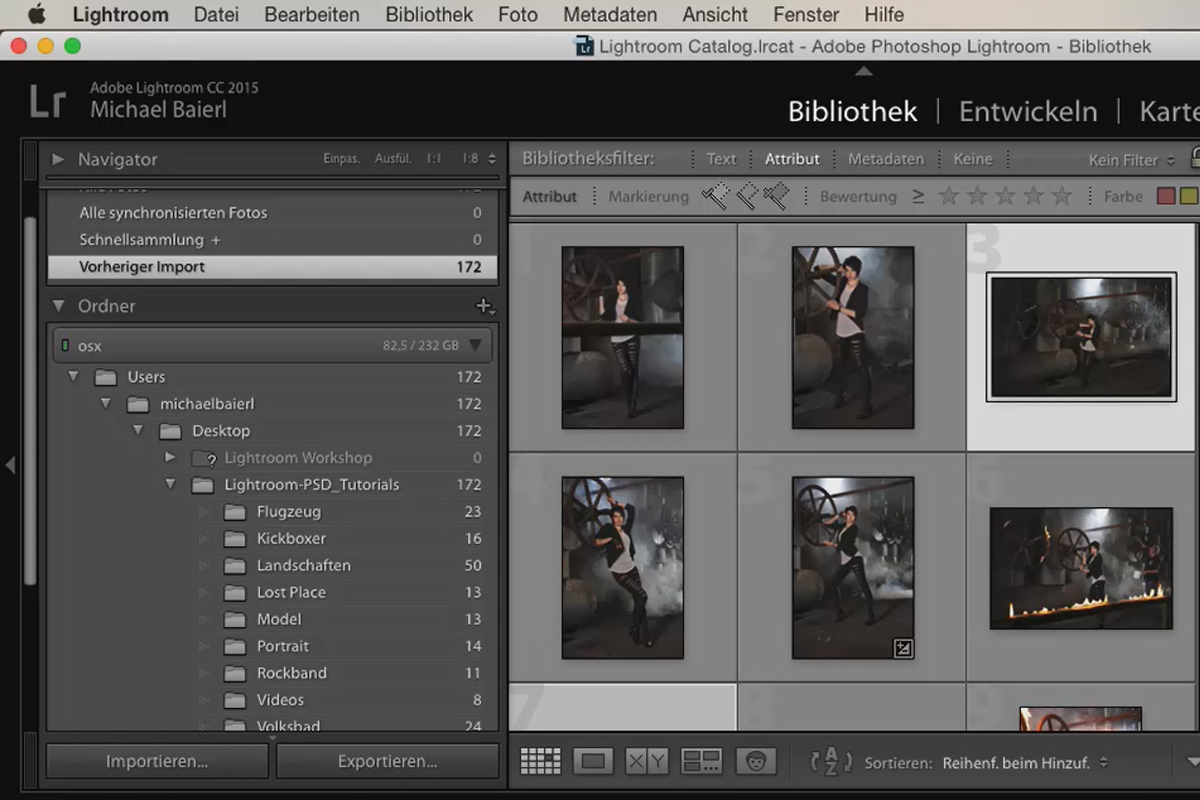Collapse the michaelbaierl folder
1200x800 pixels.
105,404
